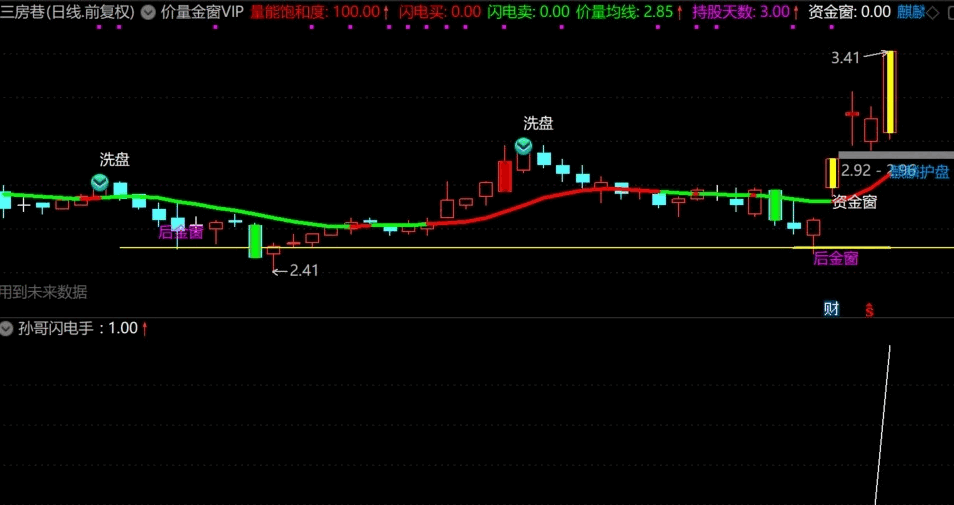Screen dimensions: 954x505
Task: Click the diamond icon next to 麒麟
Action: (932, 12)
